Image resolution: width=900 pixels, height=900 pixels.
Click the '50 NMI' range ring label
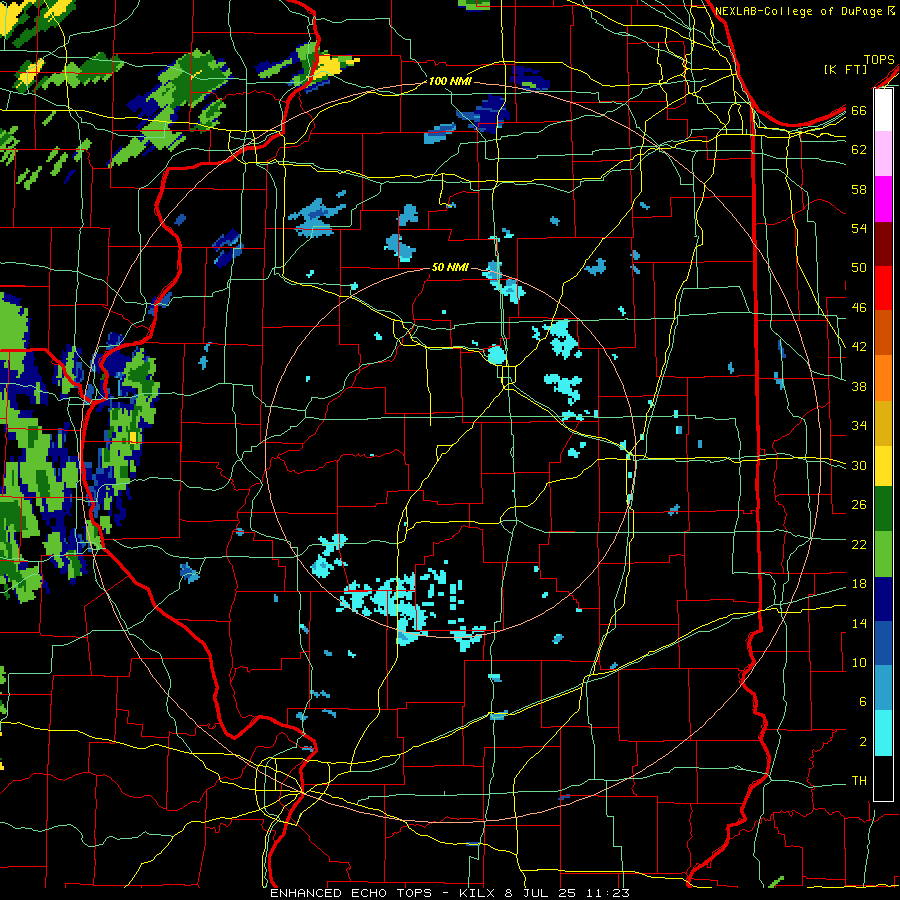(x=450, y=267)
